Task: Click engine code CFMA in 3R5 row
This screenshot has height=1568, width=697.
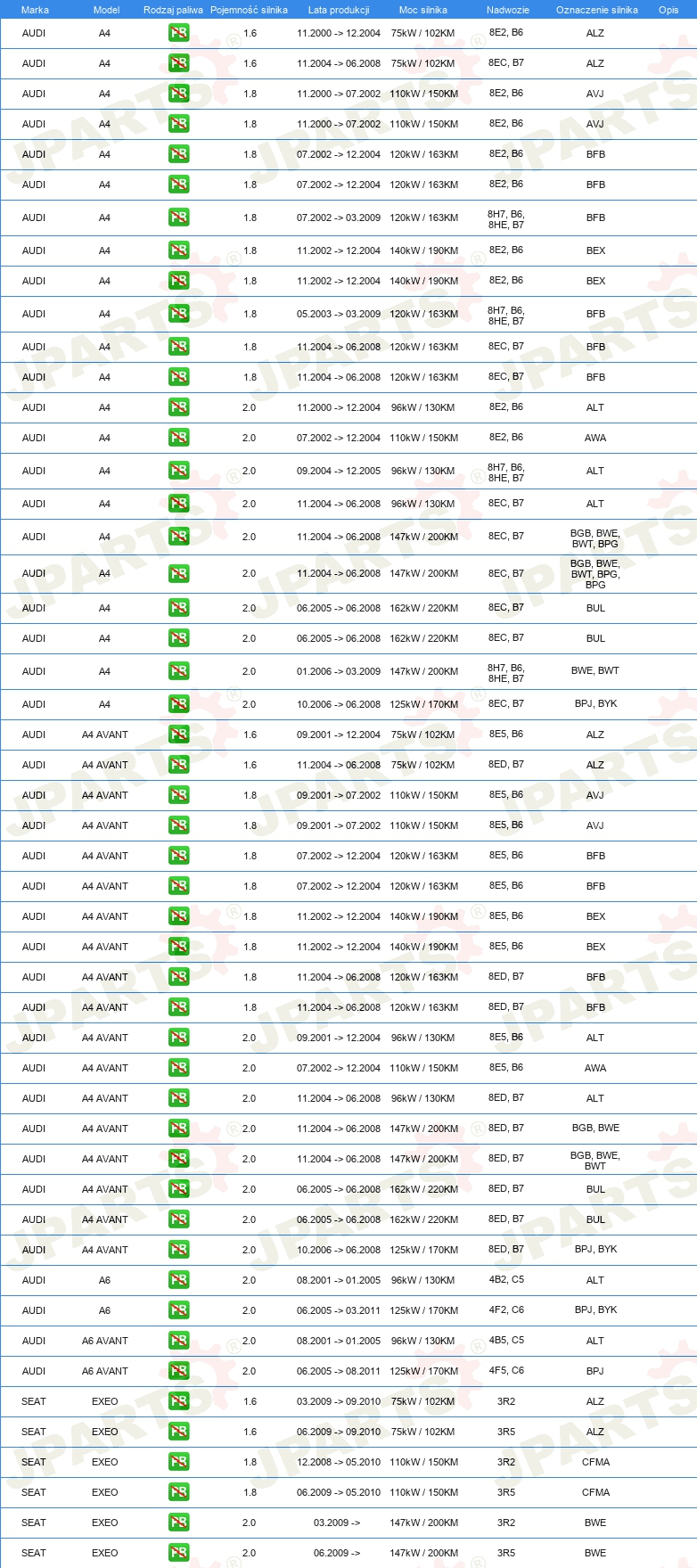Action: coord(595,1492)
